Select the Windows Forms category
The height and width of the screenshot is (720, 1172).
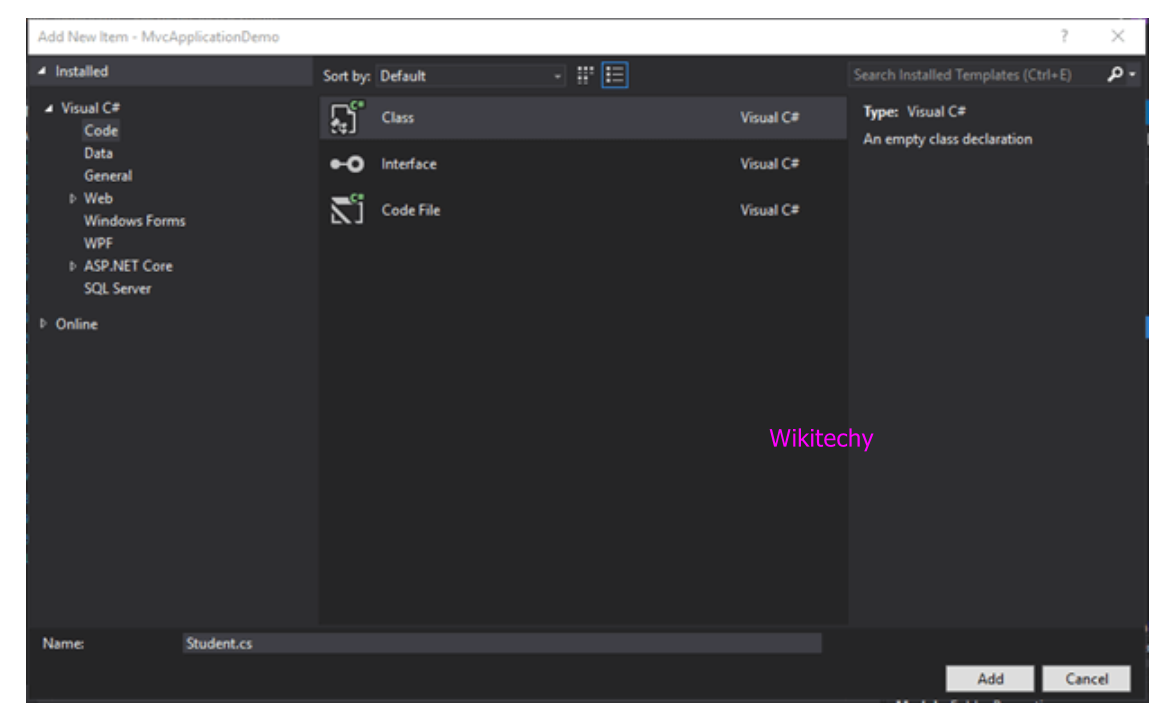pyautogui.click(x=135, y=221)
